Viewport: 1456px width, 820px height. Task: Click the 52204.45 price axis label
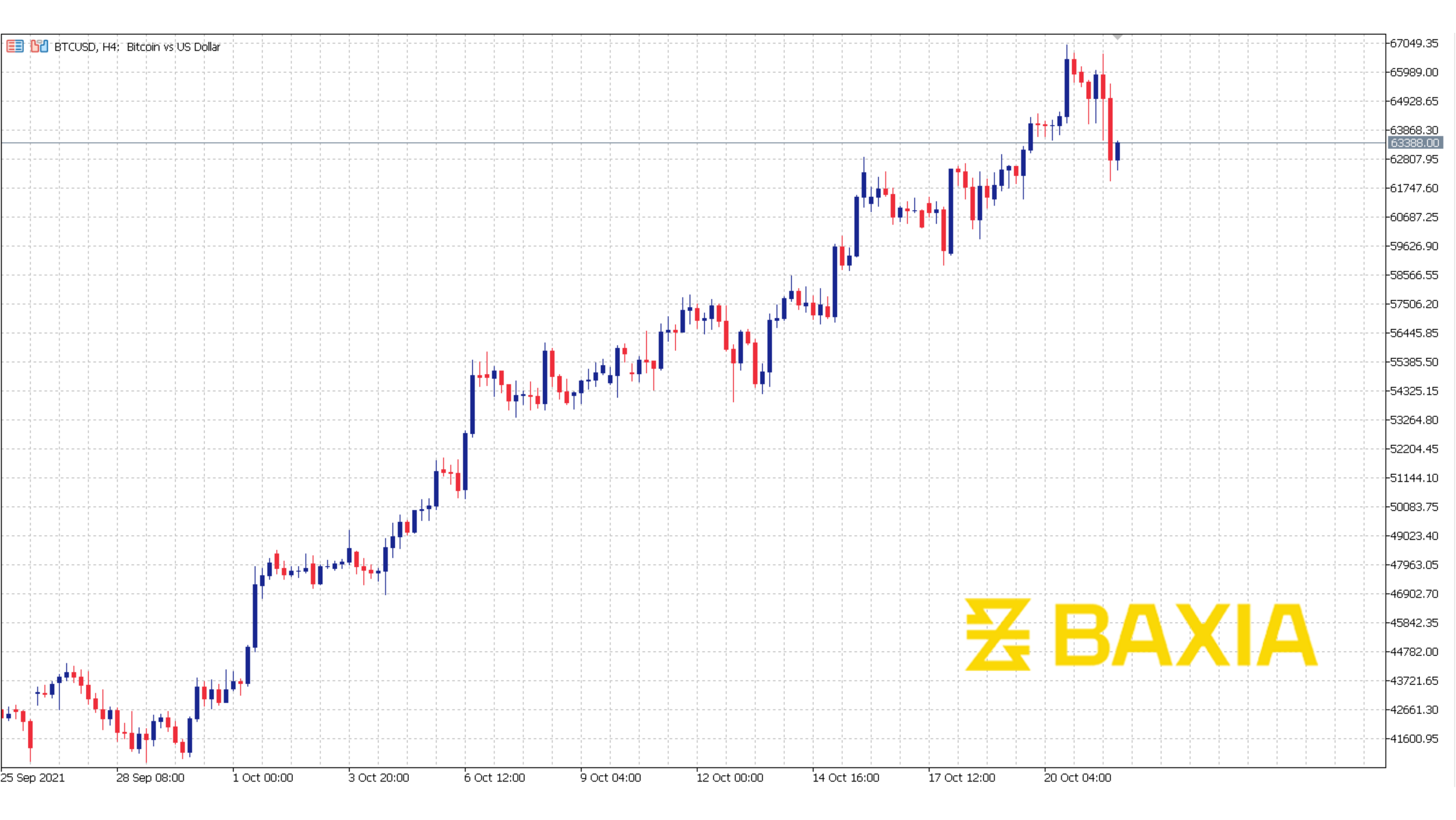[1414, 449]
